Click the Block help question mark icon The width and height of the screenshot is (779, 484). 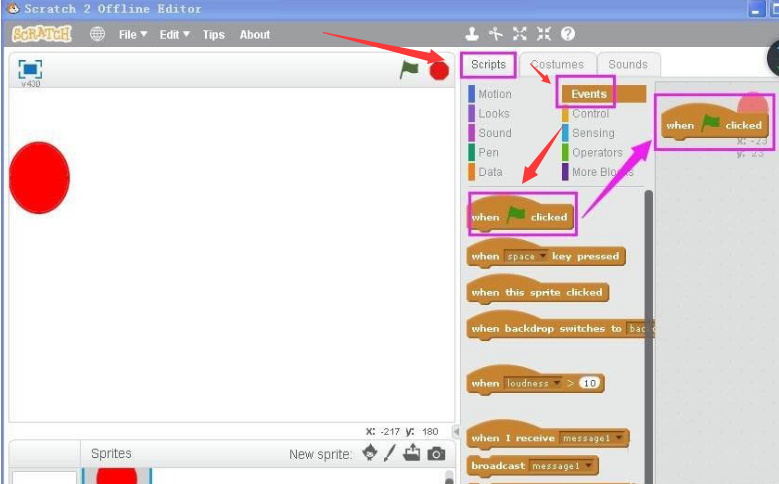click(x=568, y=34)
